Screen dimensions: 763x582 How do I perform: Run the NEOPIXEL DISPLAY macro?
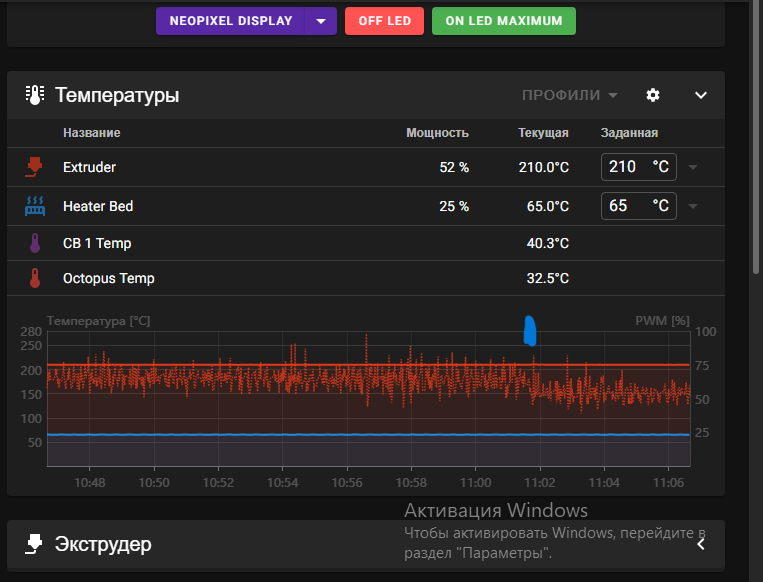231,21
